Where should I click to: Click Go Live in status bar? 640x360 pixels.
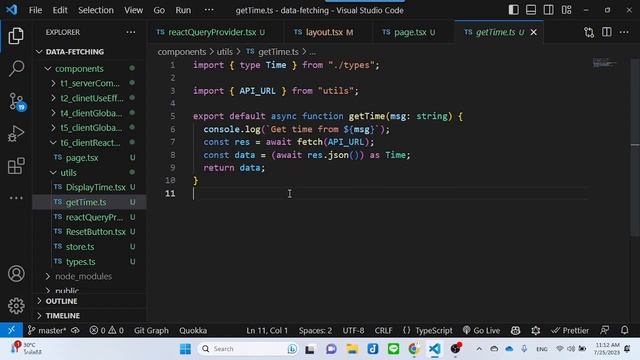click(x=482, y=330)
